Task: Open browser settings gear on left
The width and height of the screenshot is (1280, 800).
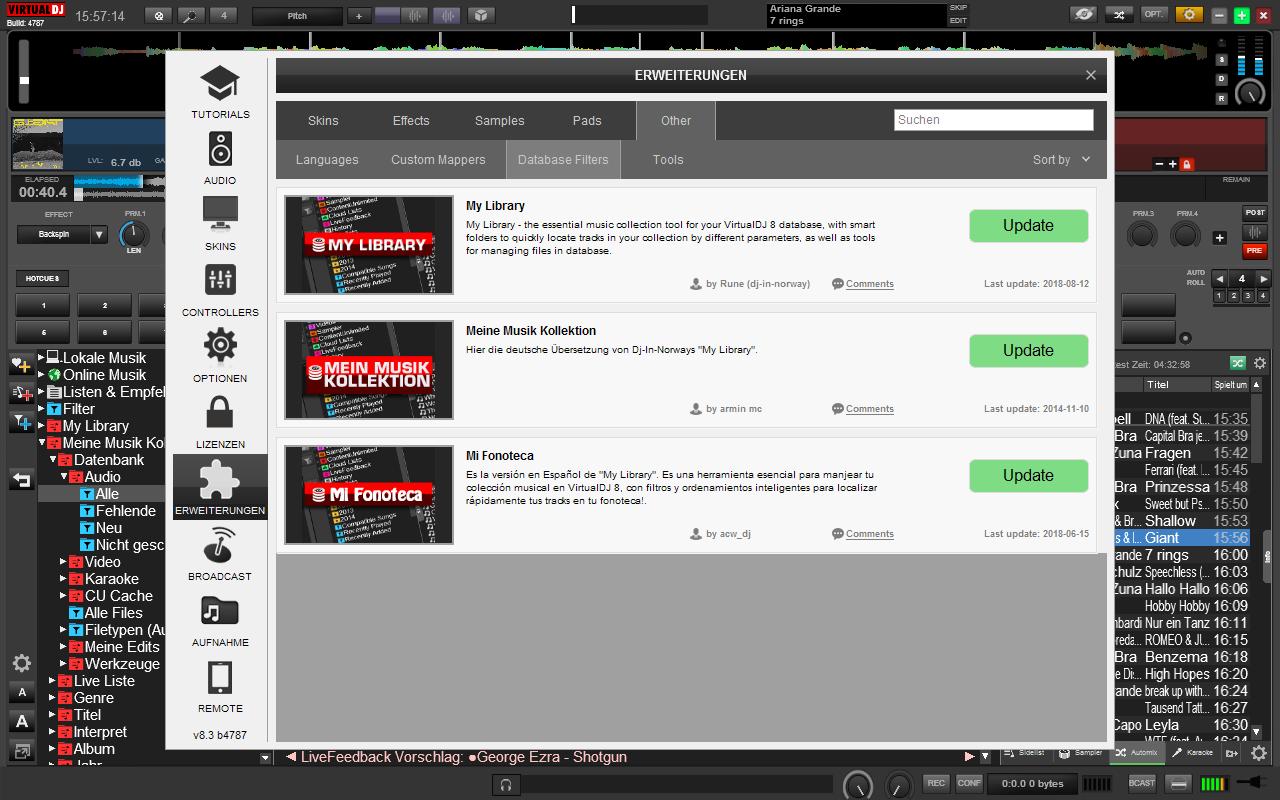Action: 21,663
